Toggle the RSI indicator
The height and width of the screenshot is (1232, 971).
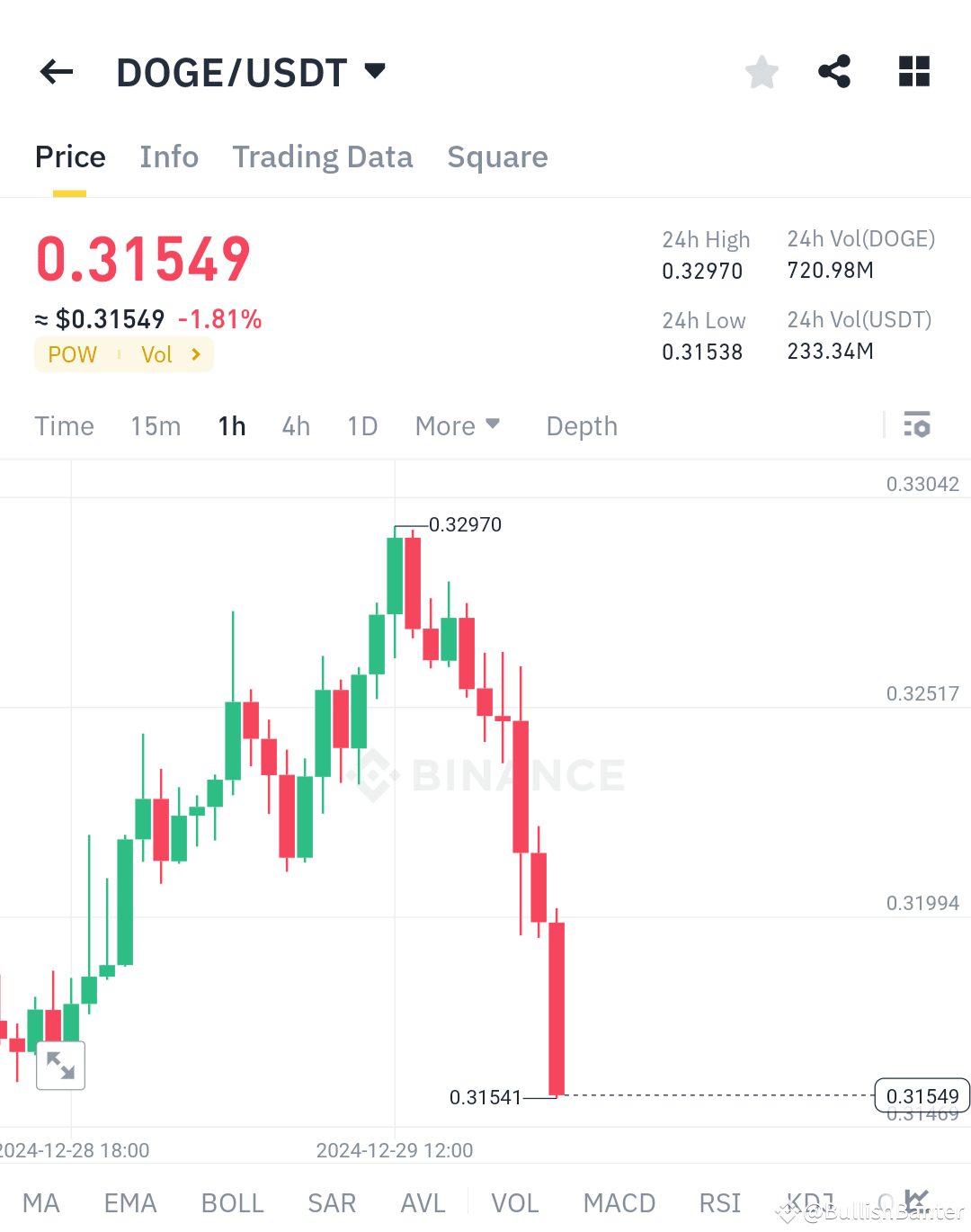[x=719, y=1202]
